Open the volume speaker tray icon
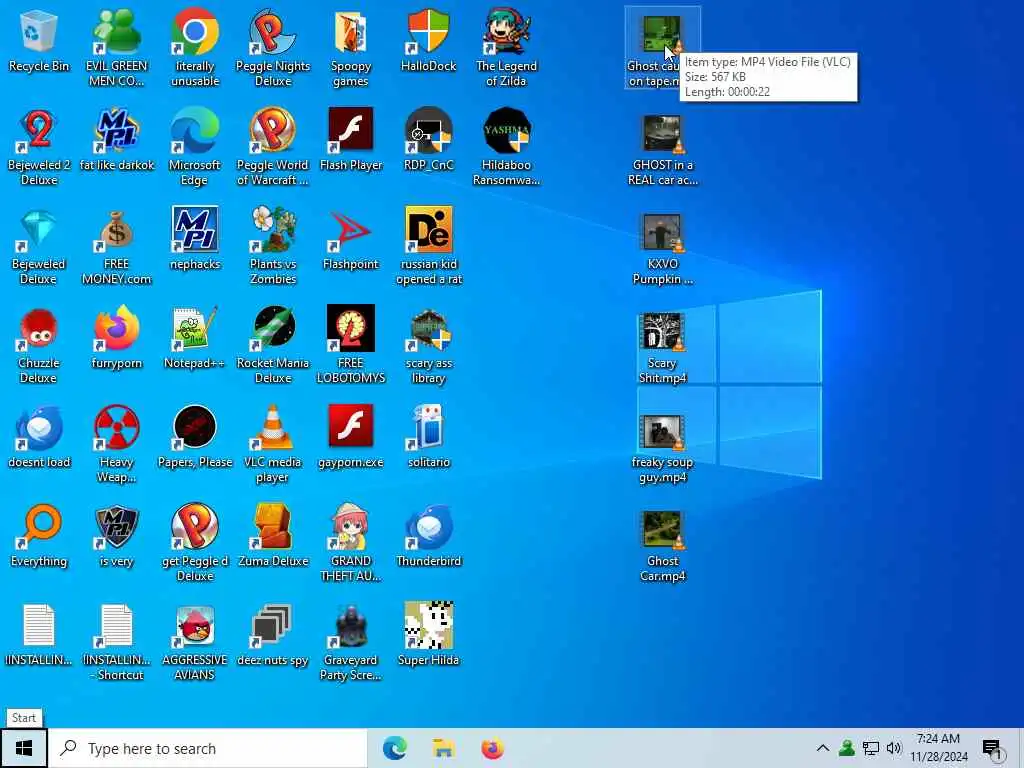The height and width of the screenshot is (768, 1024). coord(894,748)
